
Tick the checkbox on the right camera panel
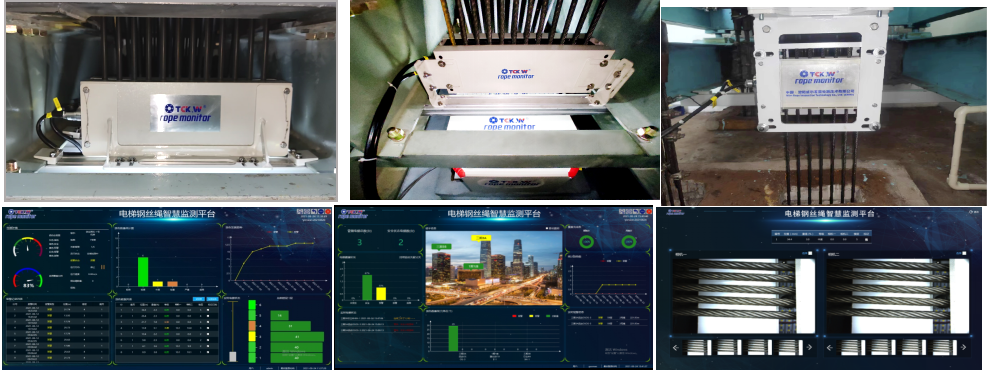click(964, 253)
